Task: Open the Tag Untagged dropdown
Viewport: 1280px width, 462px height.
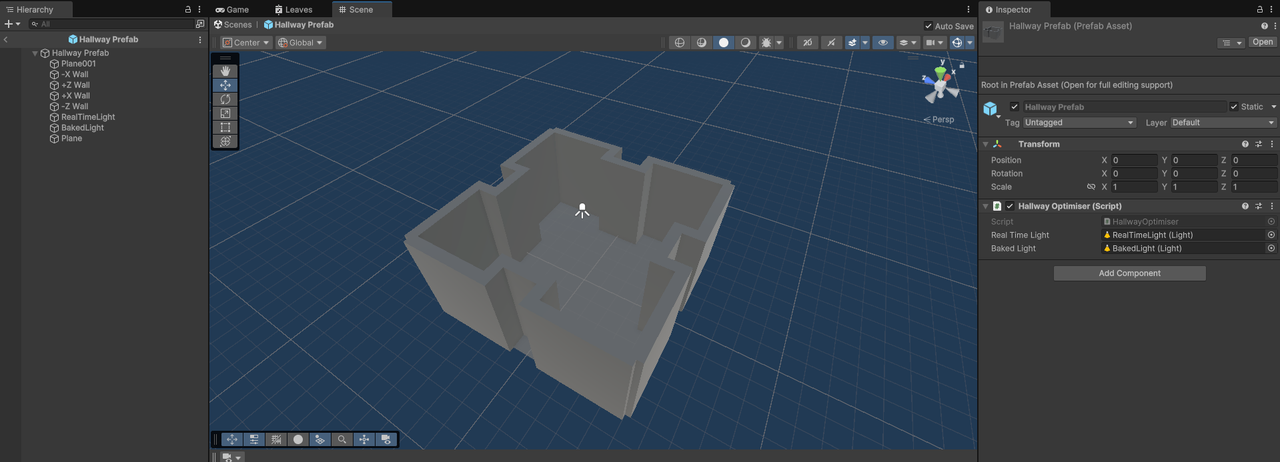Action: point(1079,123)
